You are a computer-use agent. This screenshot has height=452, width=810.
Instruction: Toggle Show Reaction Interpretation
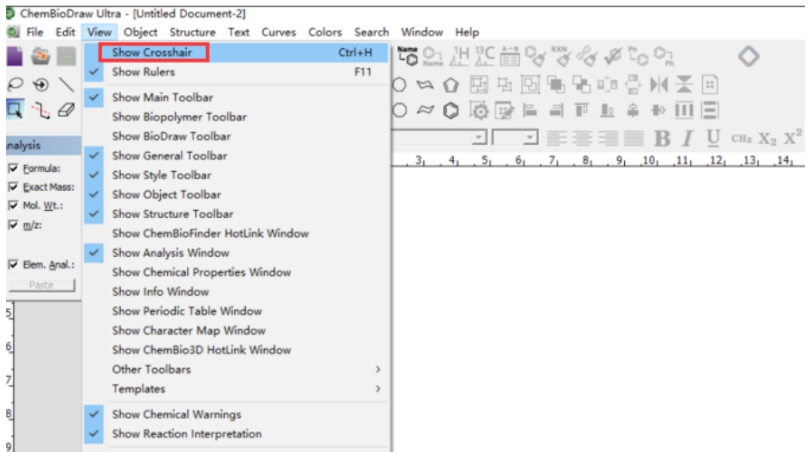(236, 434)
